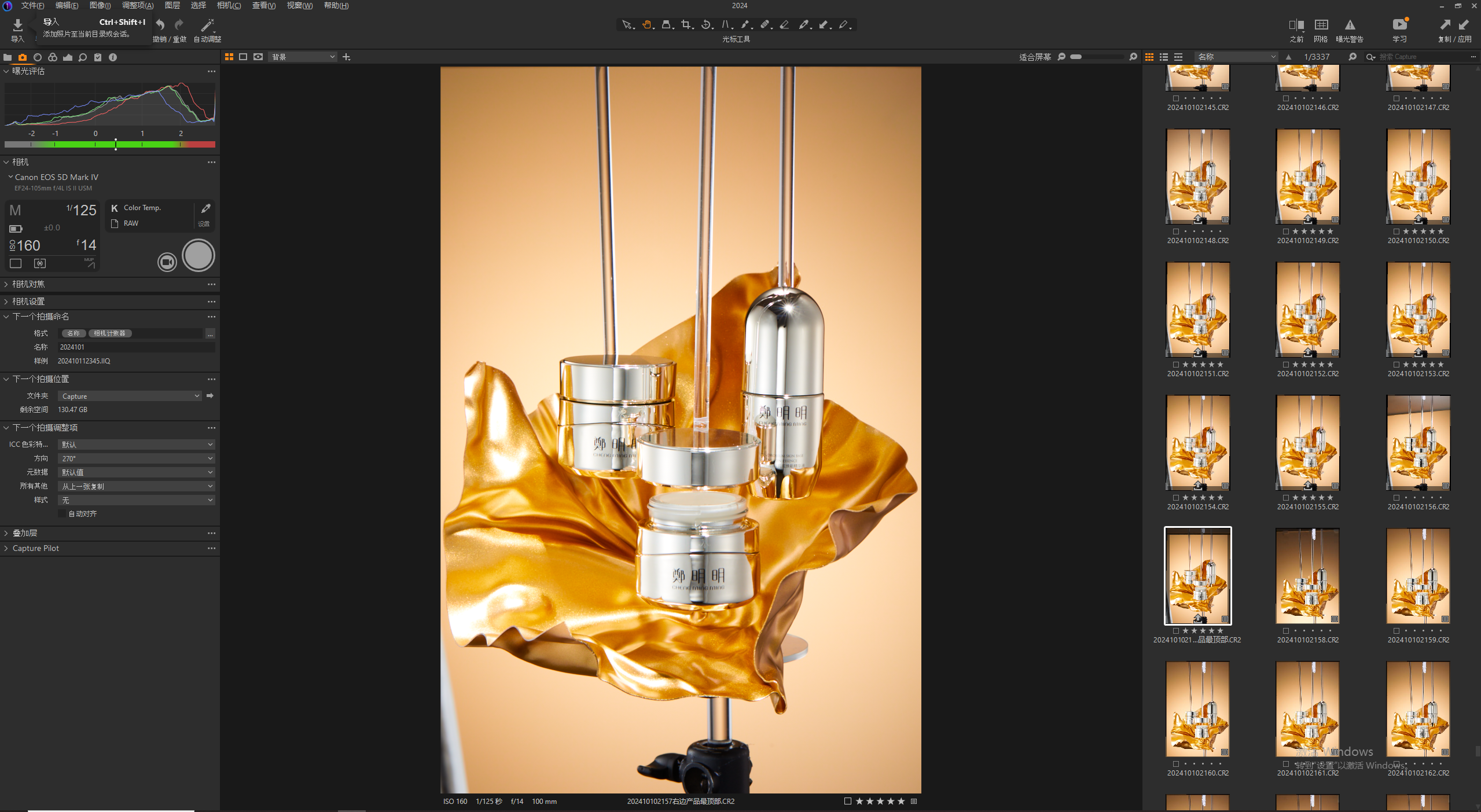The width and height of the screenshot is (1481, 812).
Task: Open the ICC 色彩特性 默认 dropdown
Action: point(137,444)
